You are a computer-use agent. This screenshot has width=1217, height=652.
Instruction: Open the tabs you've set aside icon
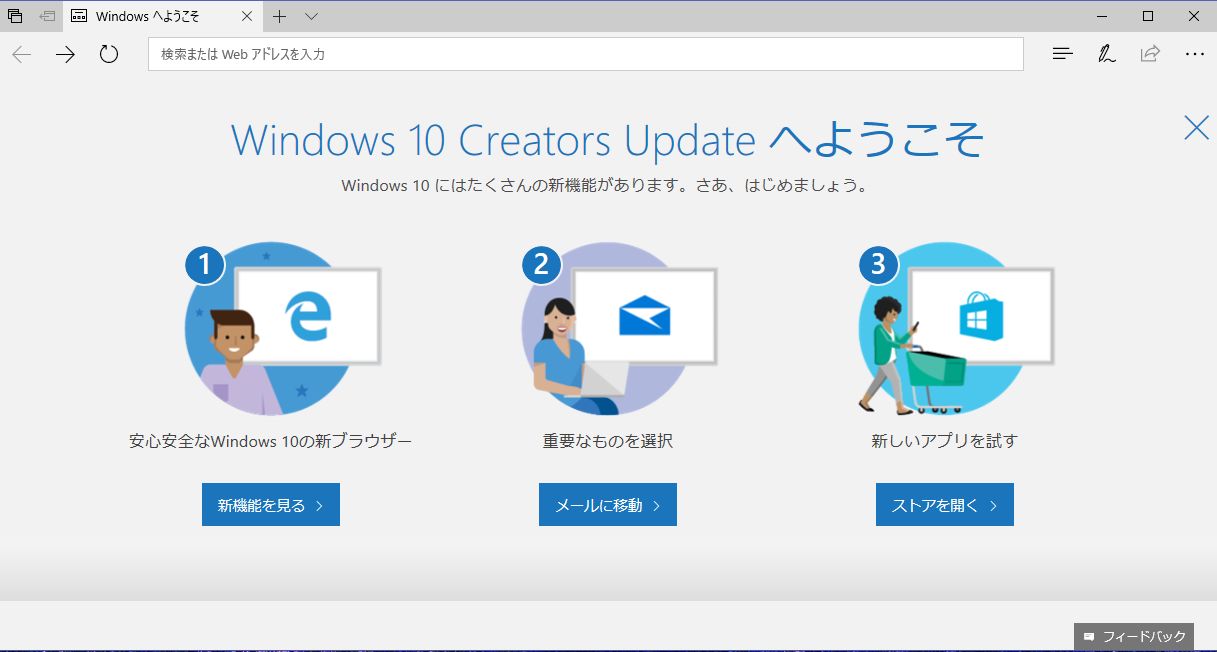click(x=15, y=16)
